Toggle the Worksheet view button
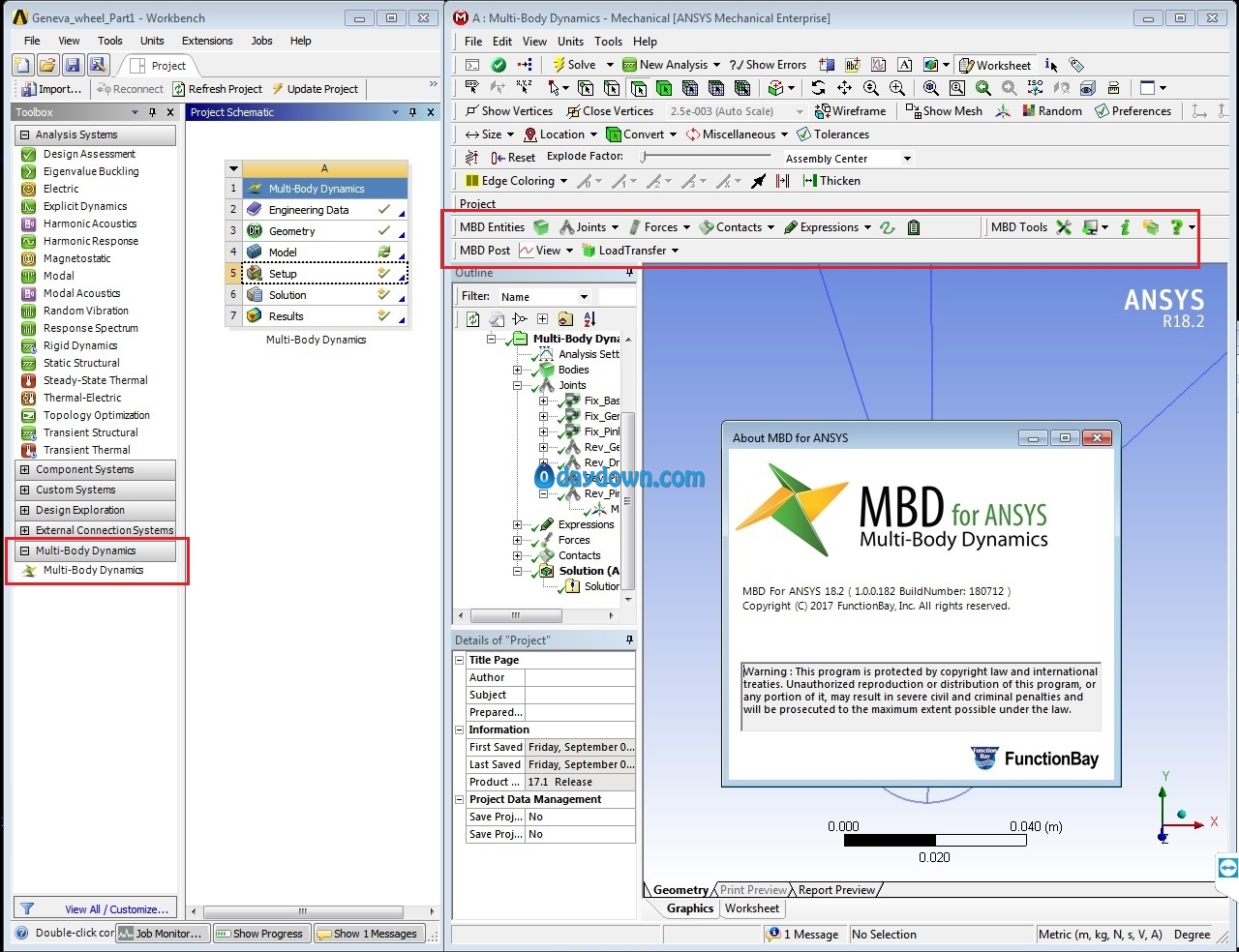 click(995, 65)
